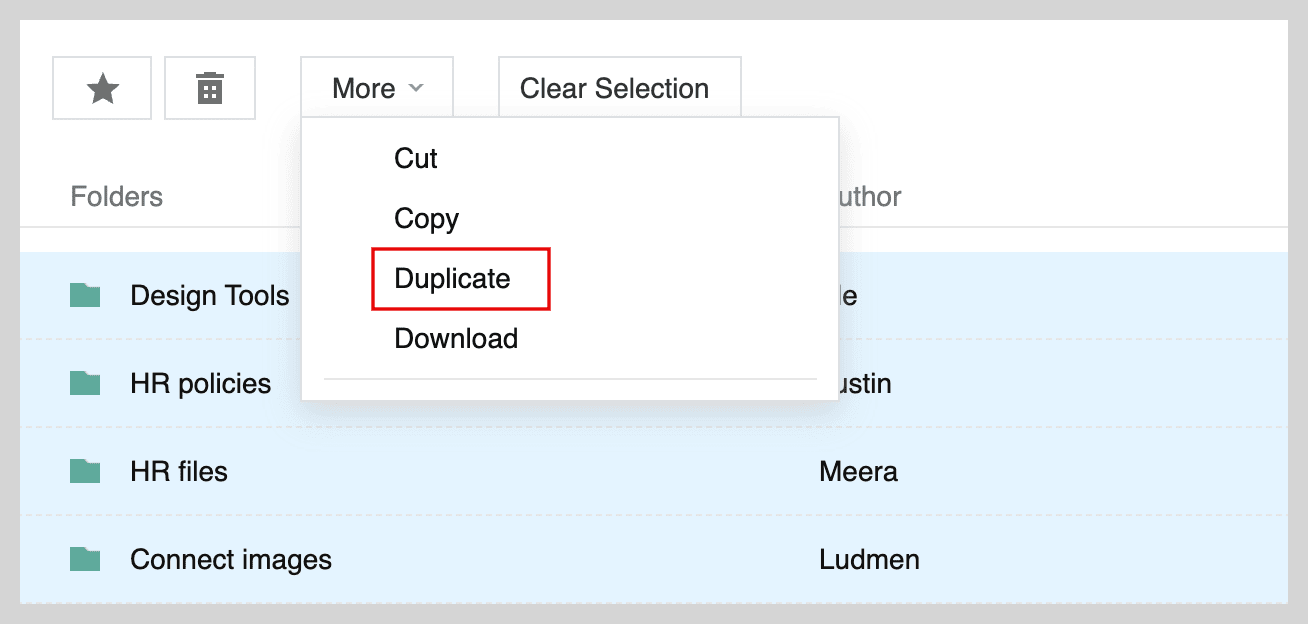This screenshot has height=624, width=1308.
Task: Open the Connect images folder name
Action: click(x=231, y=560)
